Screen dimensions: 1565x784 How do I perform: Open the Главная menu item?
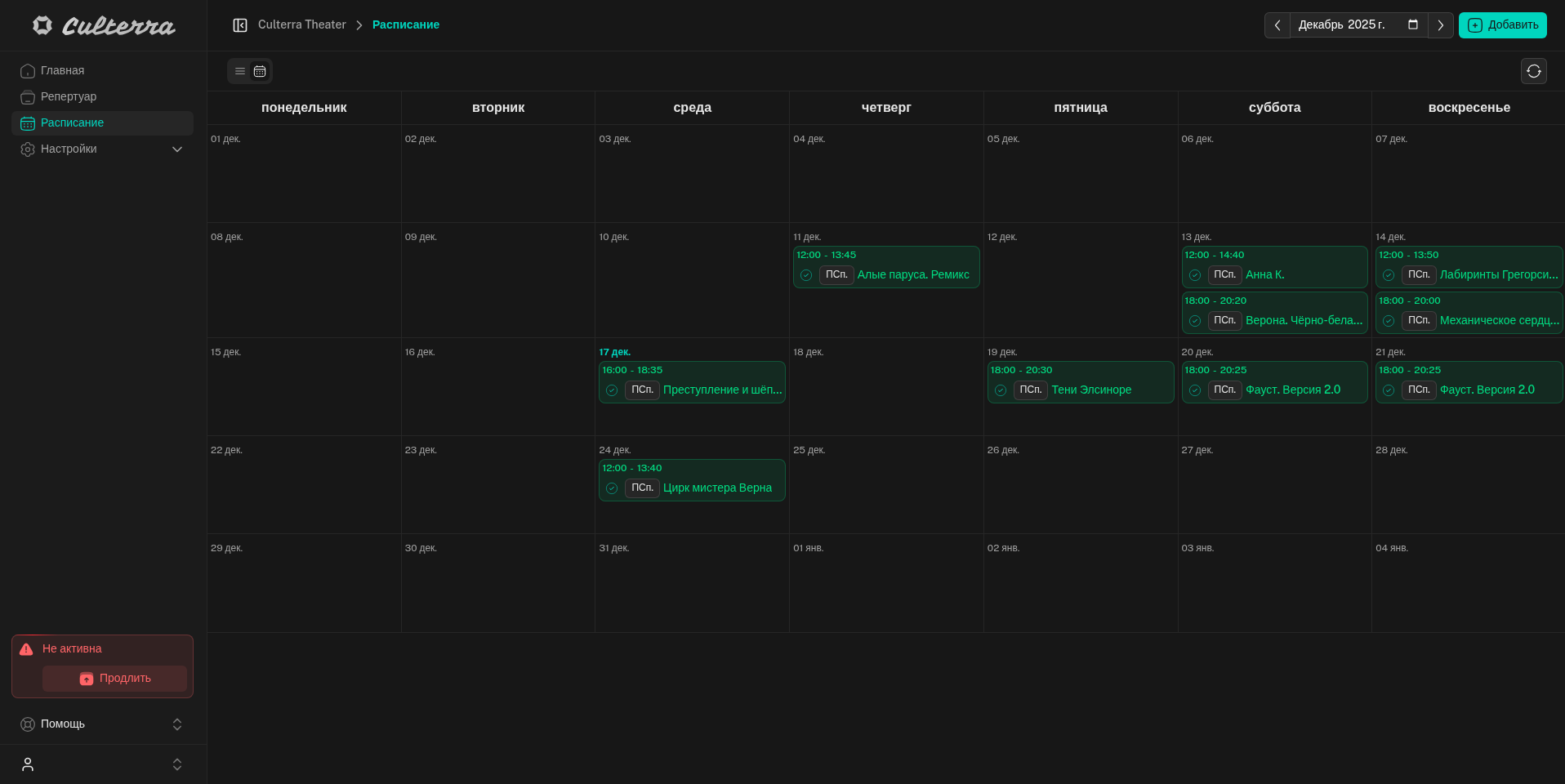pyautogui.click(x=63, y=71)
